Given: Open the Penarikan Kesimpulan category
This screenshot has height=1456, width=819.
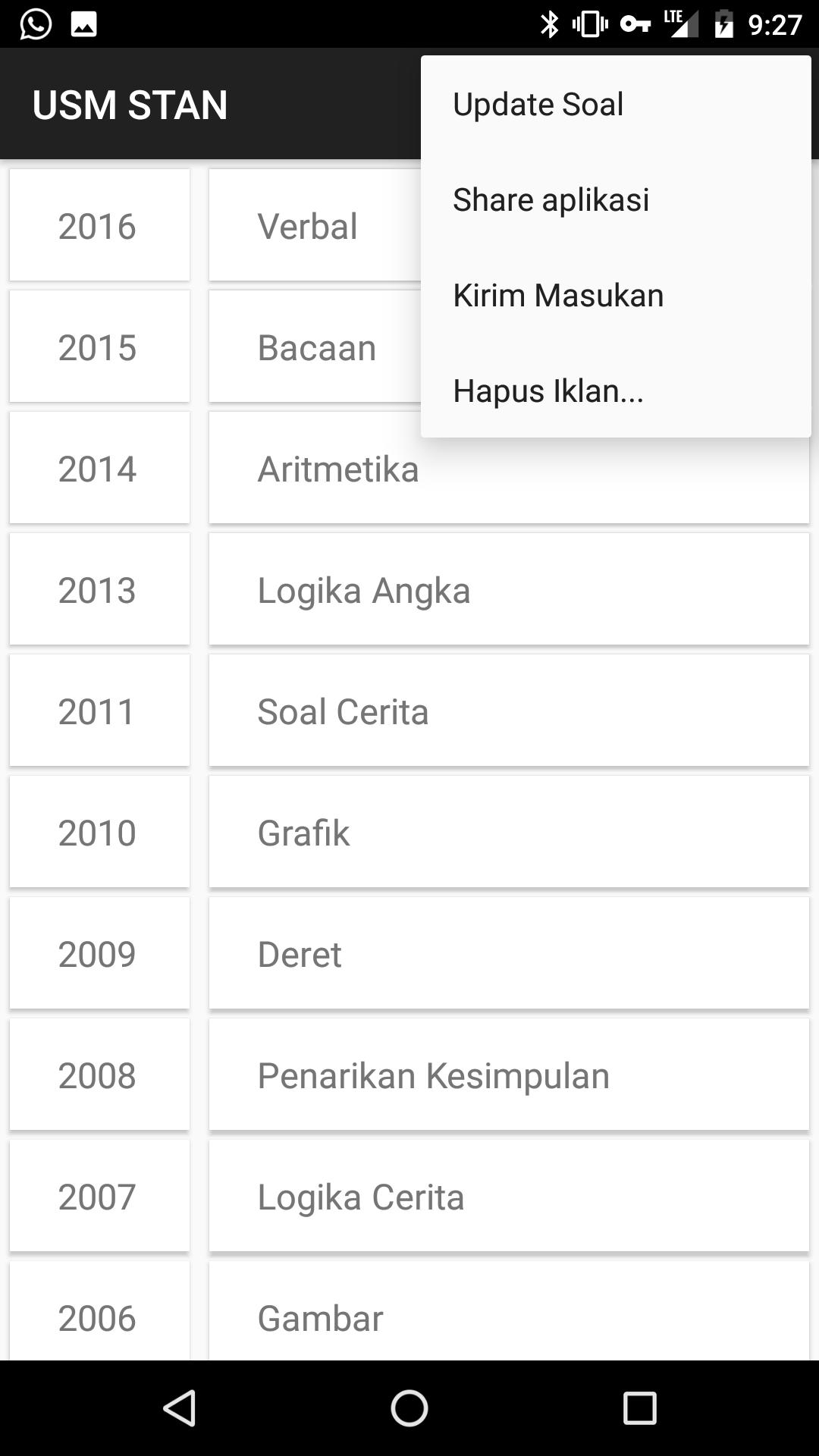Looking at the screenshot, I should (x=508, y=1075).
